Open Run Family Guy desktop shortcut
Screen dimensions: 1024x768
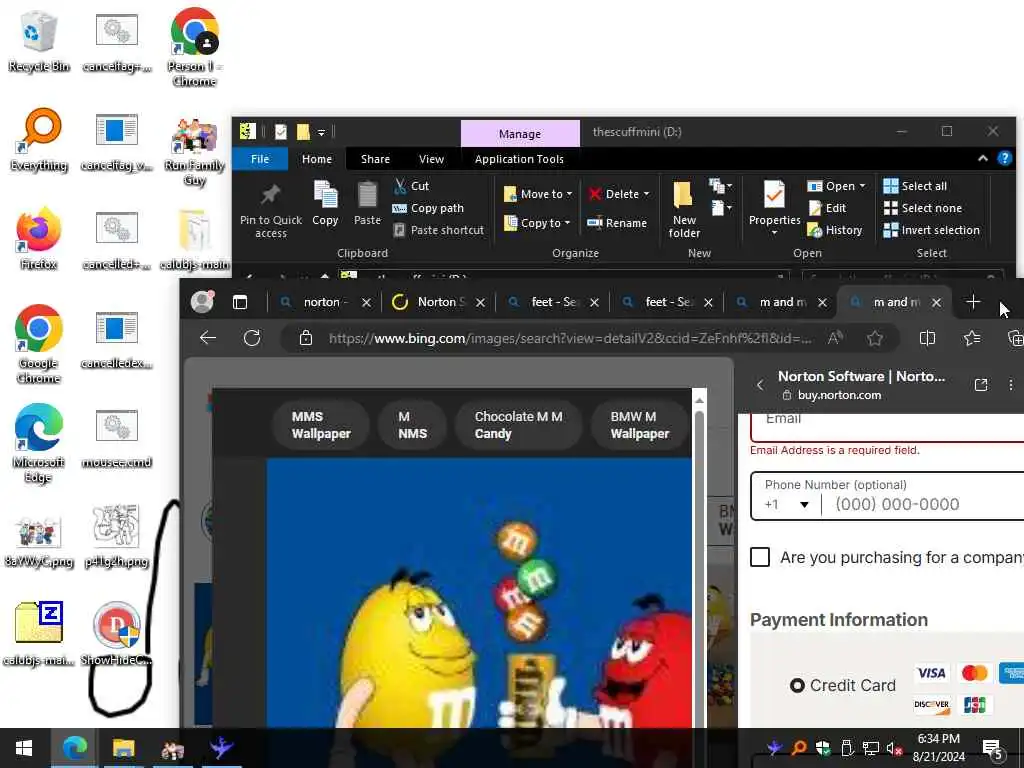coord(195,152)
